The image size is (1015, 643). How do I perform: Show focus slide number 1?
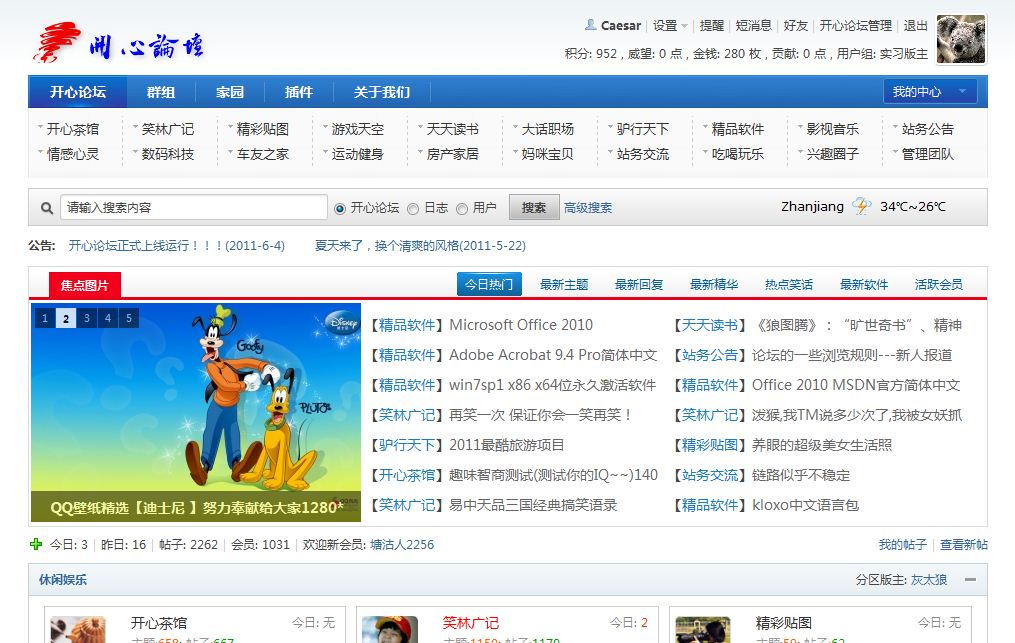coord(45,318)
